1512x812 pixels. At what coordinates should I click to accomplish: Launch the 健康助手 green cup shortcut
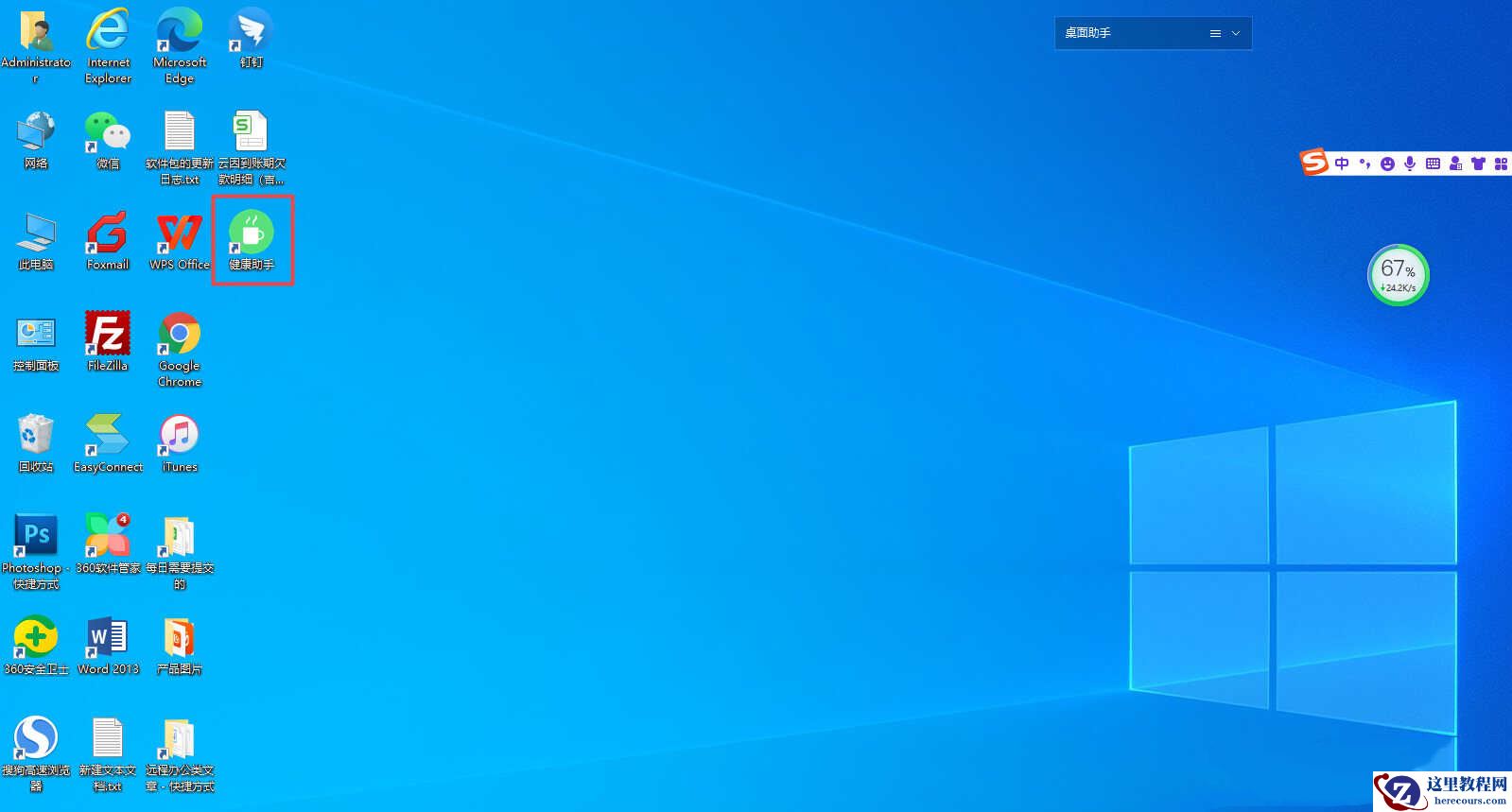[252, 233]
